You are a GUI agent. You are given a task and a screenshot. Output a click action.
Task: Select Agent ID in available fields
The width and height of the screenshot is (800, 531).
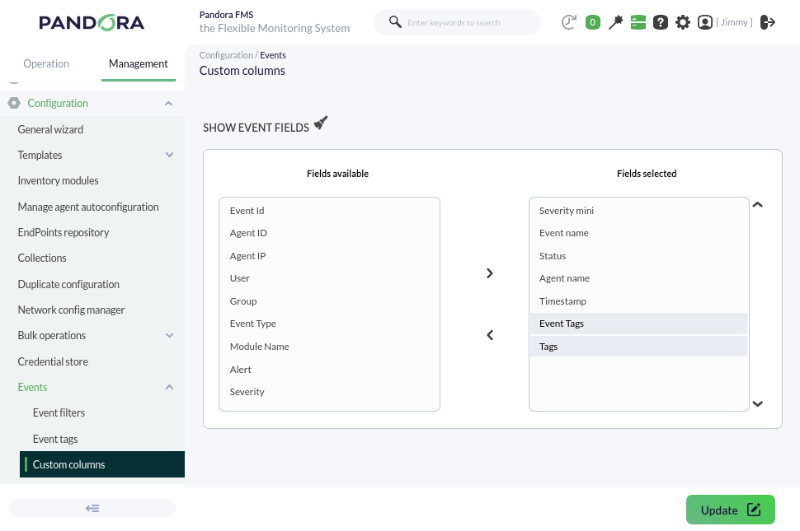[x=329, y=233]
